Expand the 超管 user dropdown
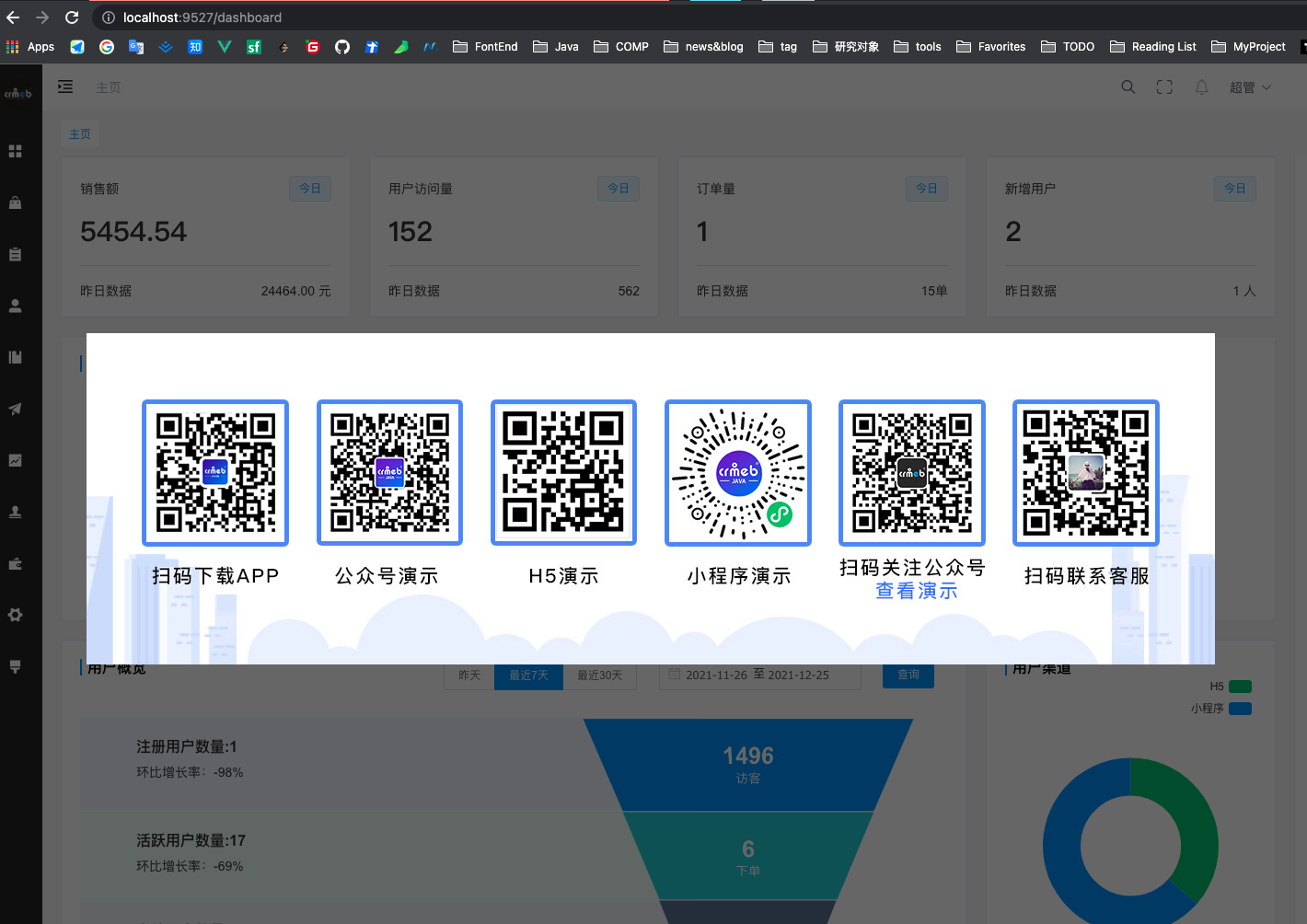The height and width of the screenshot is (924, 1307). click(1250, 87)
